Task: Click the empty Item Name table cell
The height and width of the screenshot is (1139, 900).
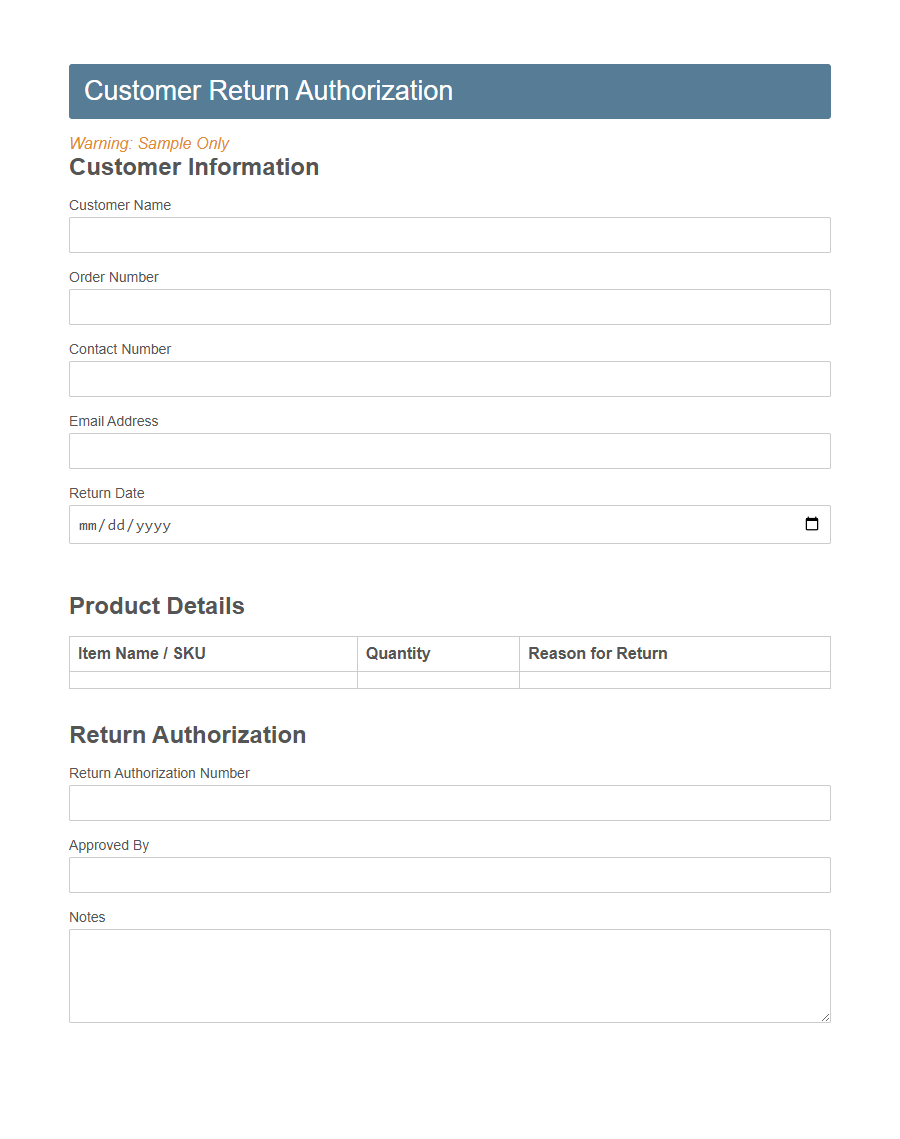Action: (x=213, y=681)
